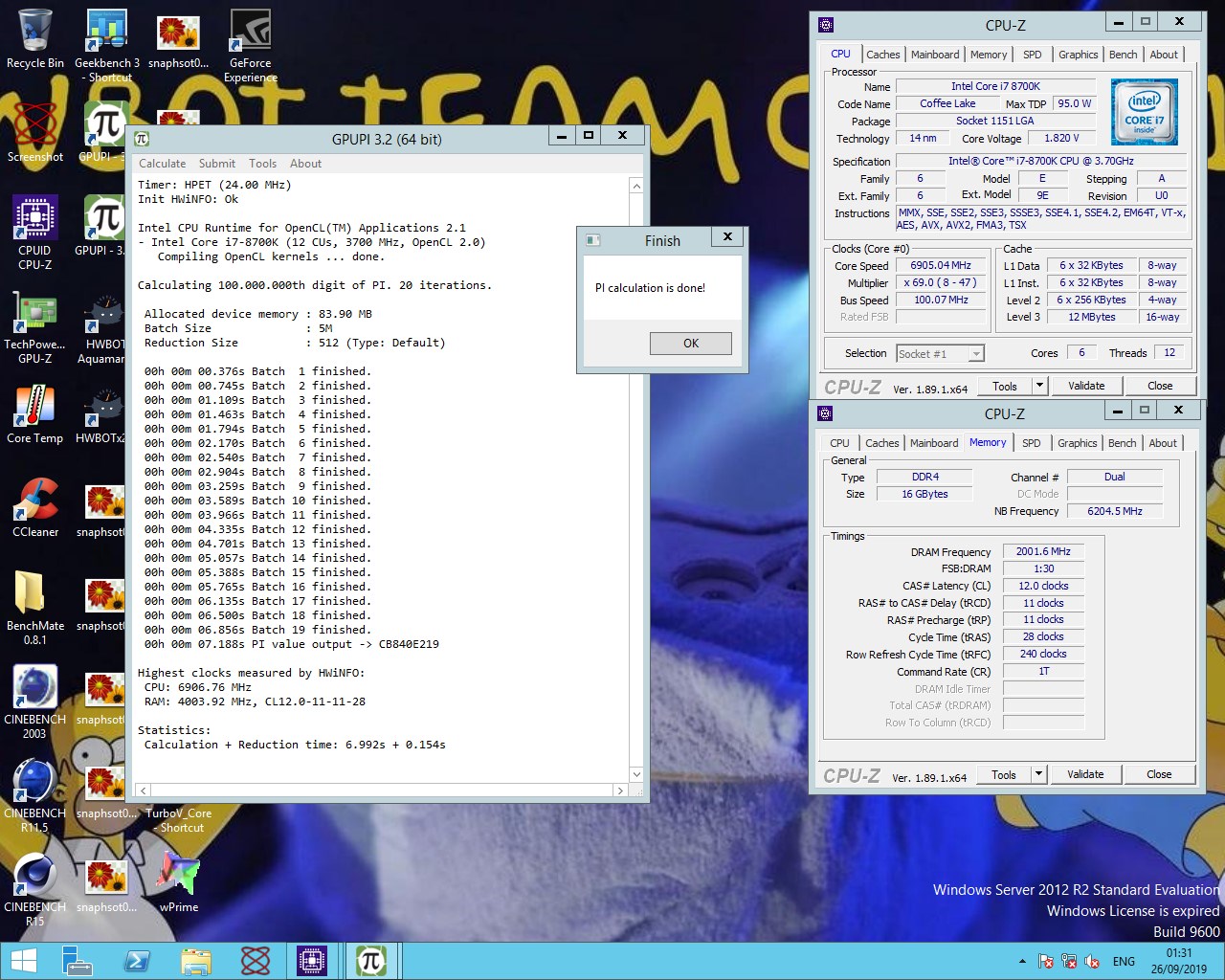Open HWBOT Aquamark desktop icon
This screenshot has width=1225, height=980.
pos(102,326)
